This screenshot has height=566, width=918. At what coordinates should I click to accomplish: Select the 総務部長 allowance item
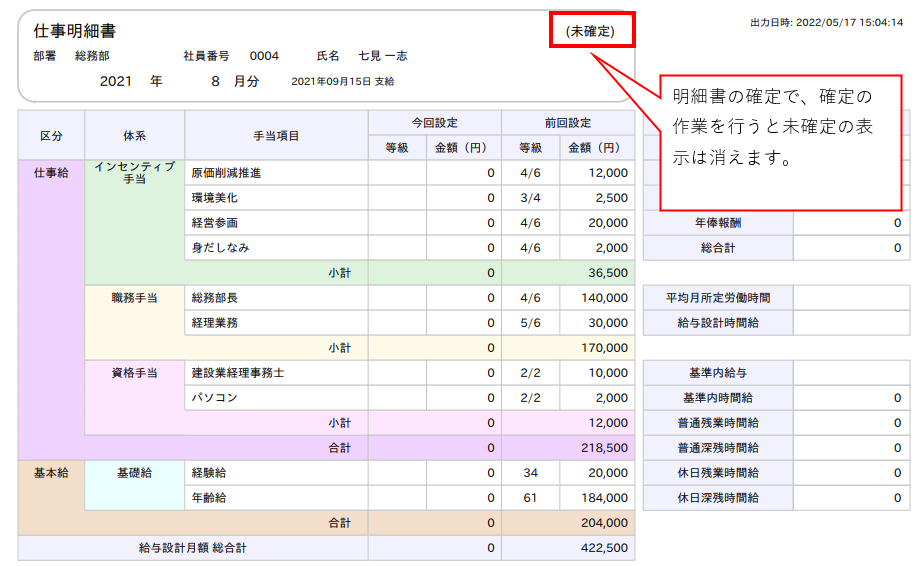[x=214, y=298]
